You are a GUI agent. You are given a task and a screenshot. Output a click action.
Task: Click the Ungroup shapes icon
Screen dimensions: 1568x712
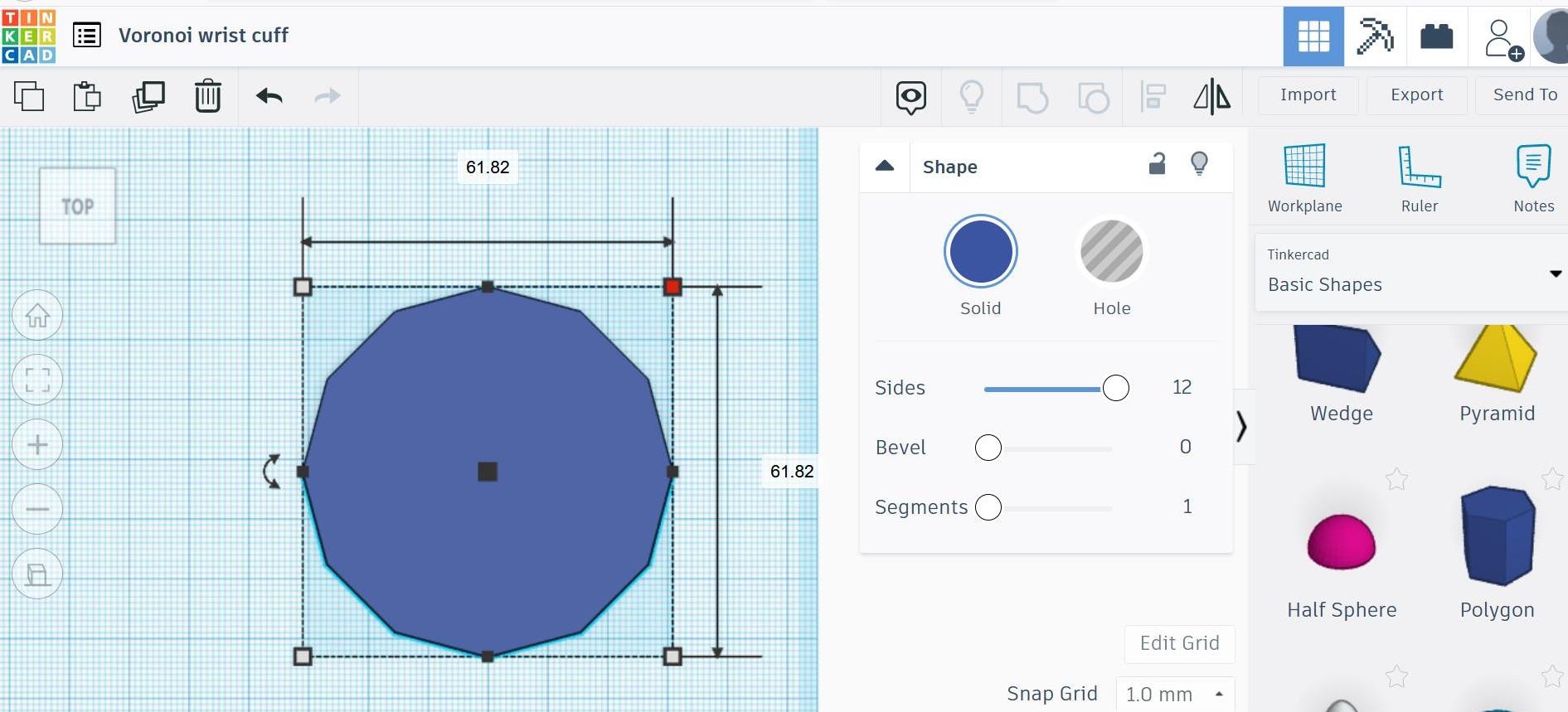tap(1094, 97)
